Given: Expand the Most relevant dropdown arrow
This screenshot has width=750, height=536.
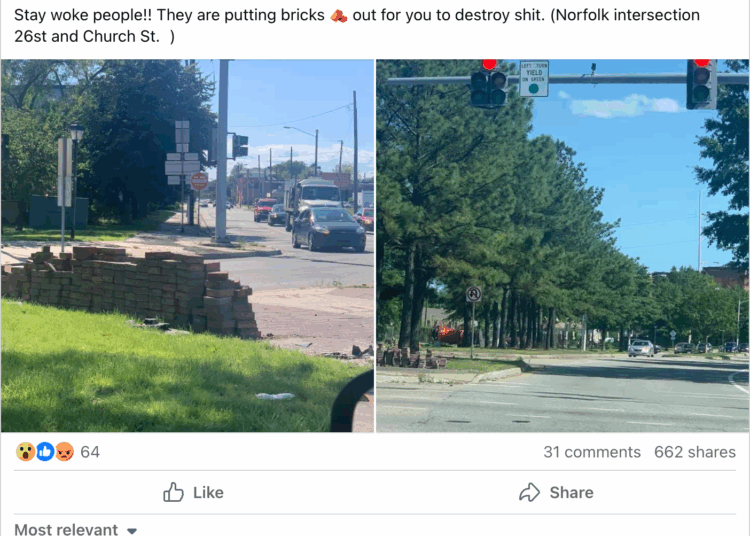Looking at the screenshot, I should tap(132, 530).
